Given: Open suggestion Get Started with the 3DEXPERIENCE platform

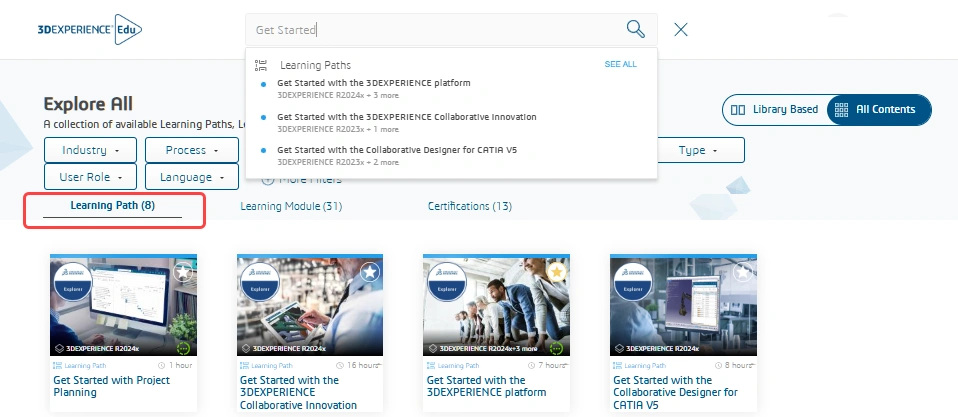Looking at the screenshot, I should click(374, 83).
